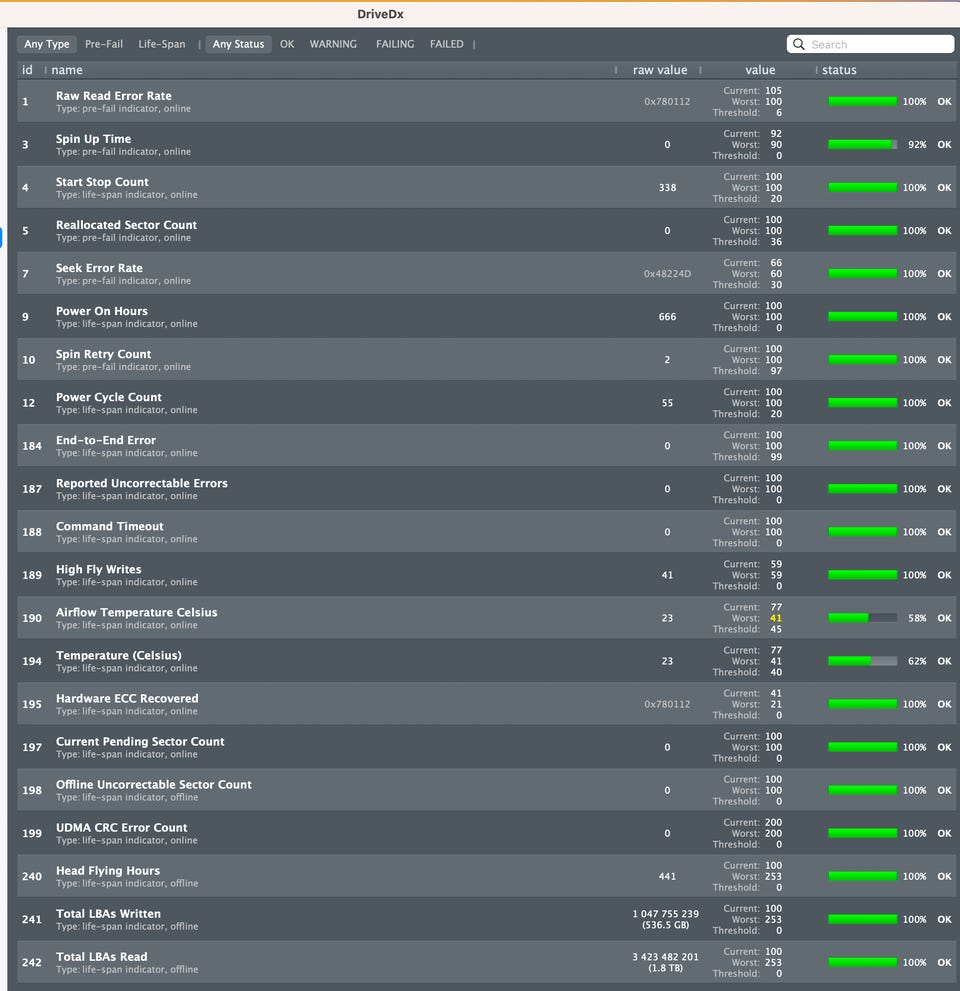Image resolution: width=960 pixels, height=991 pixels.
Task: Select Airflow Temperature Celsius row
Action: [486, 617]
